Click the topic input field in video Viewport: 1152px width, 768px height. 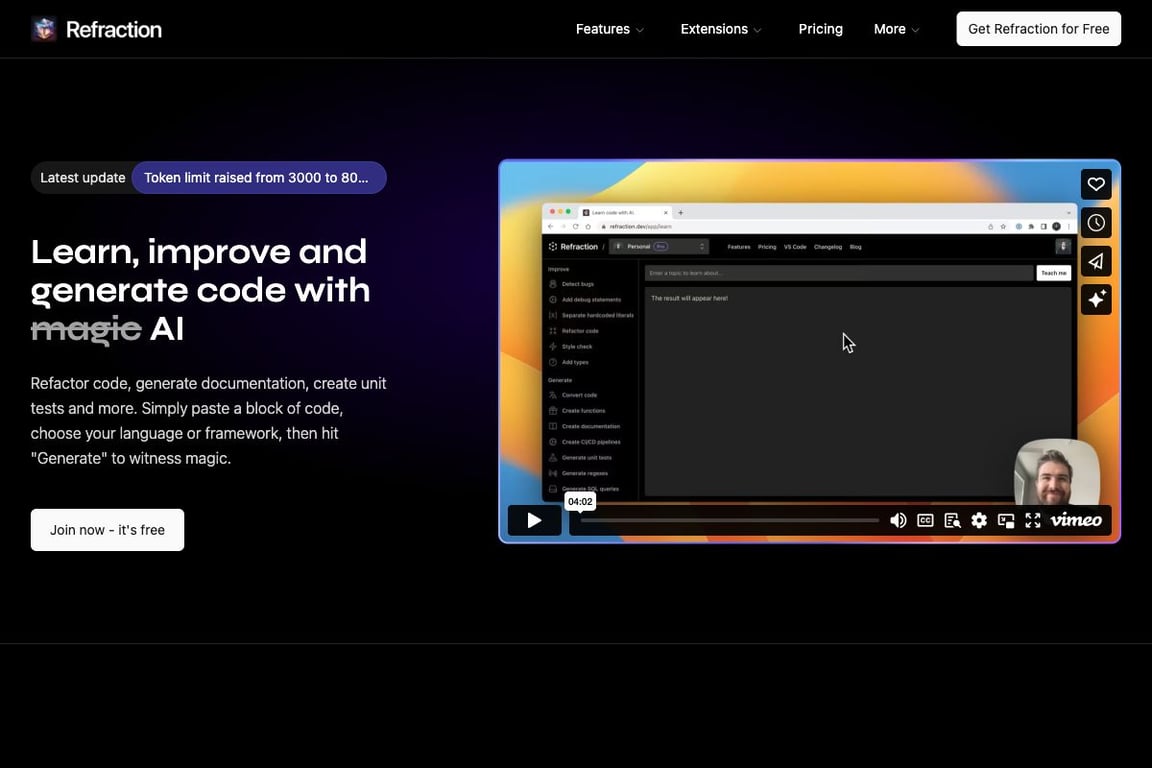click(x=838, y=273)
